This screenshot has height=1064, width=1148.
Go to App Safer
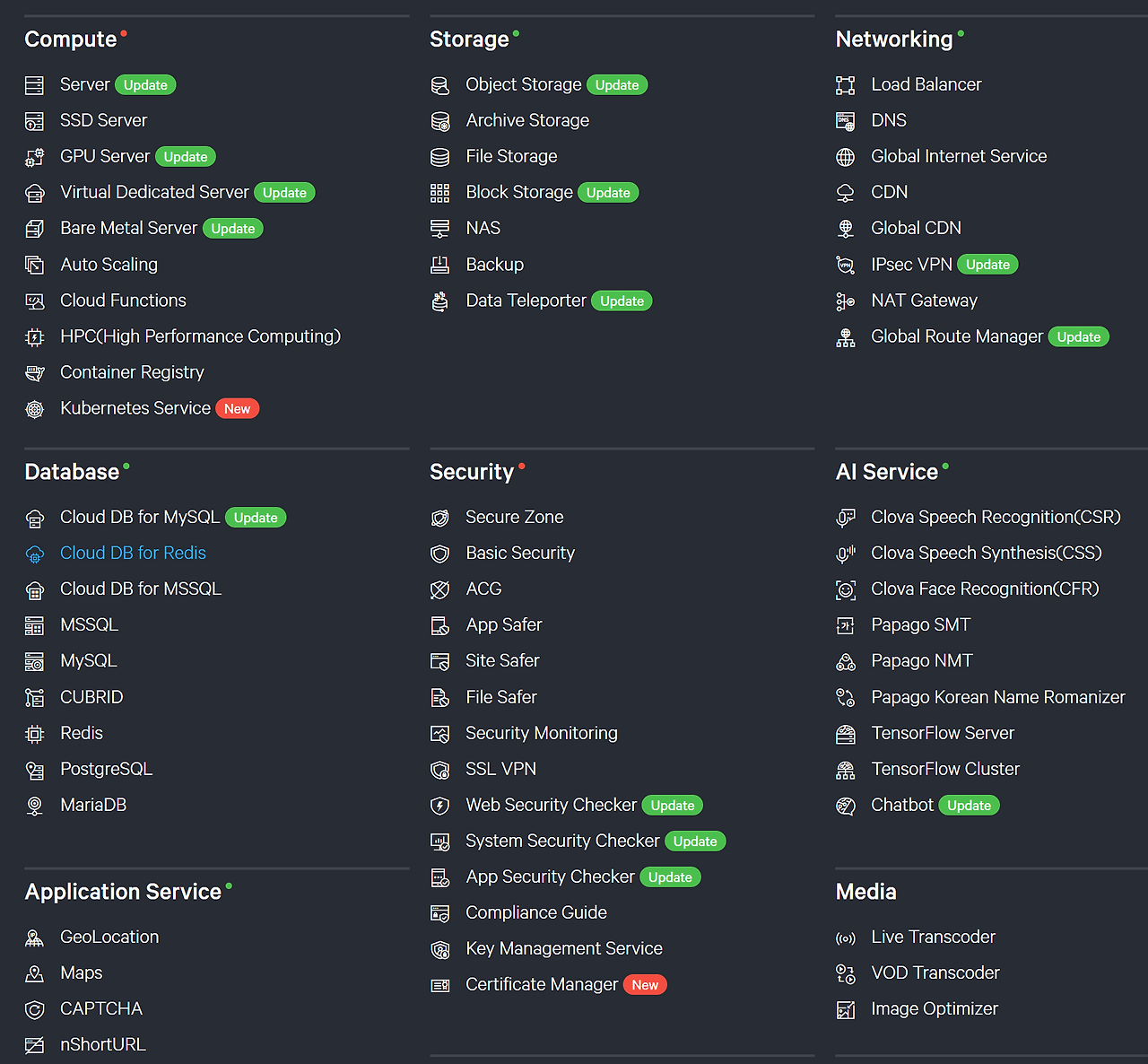[504, 624]
